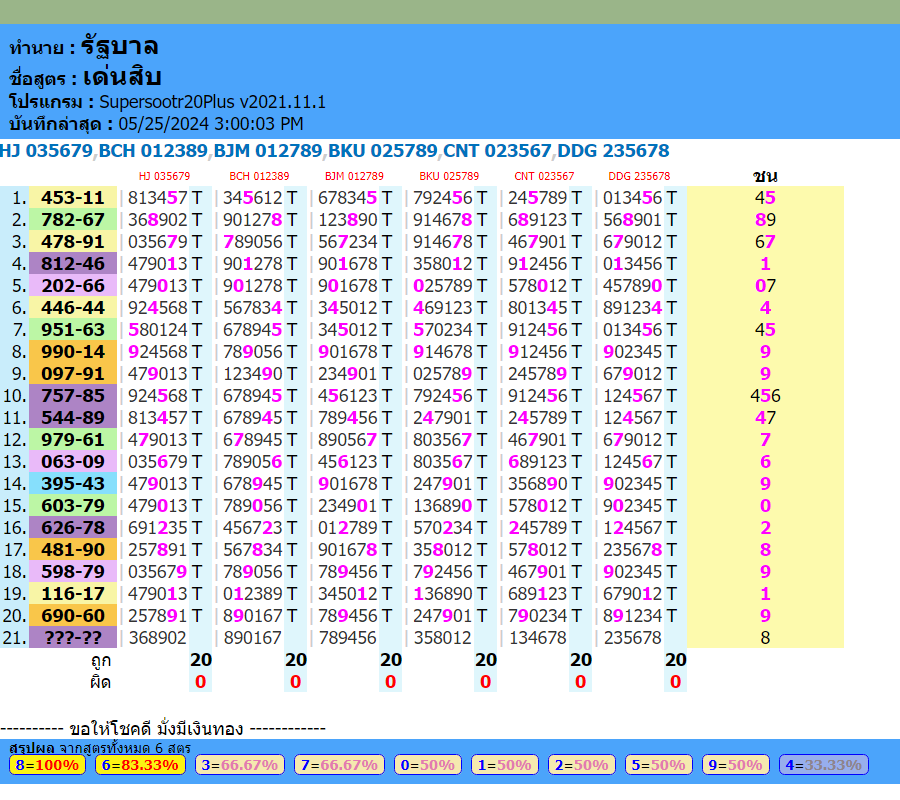Click the Supersootr20Plus v2021.11.1 program text

point(212,102)
